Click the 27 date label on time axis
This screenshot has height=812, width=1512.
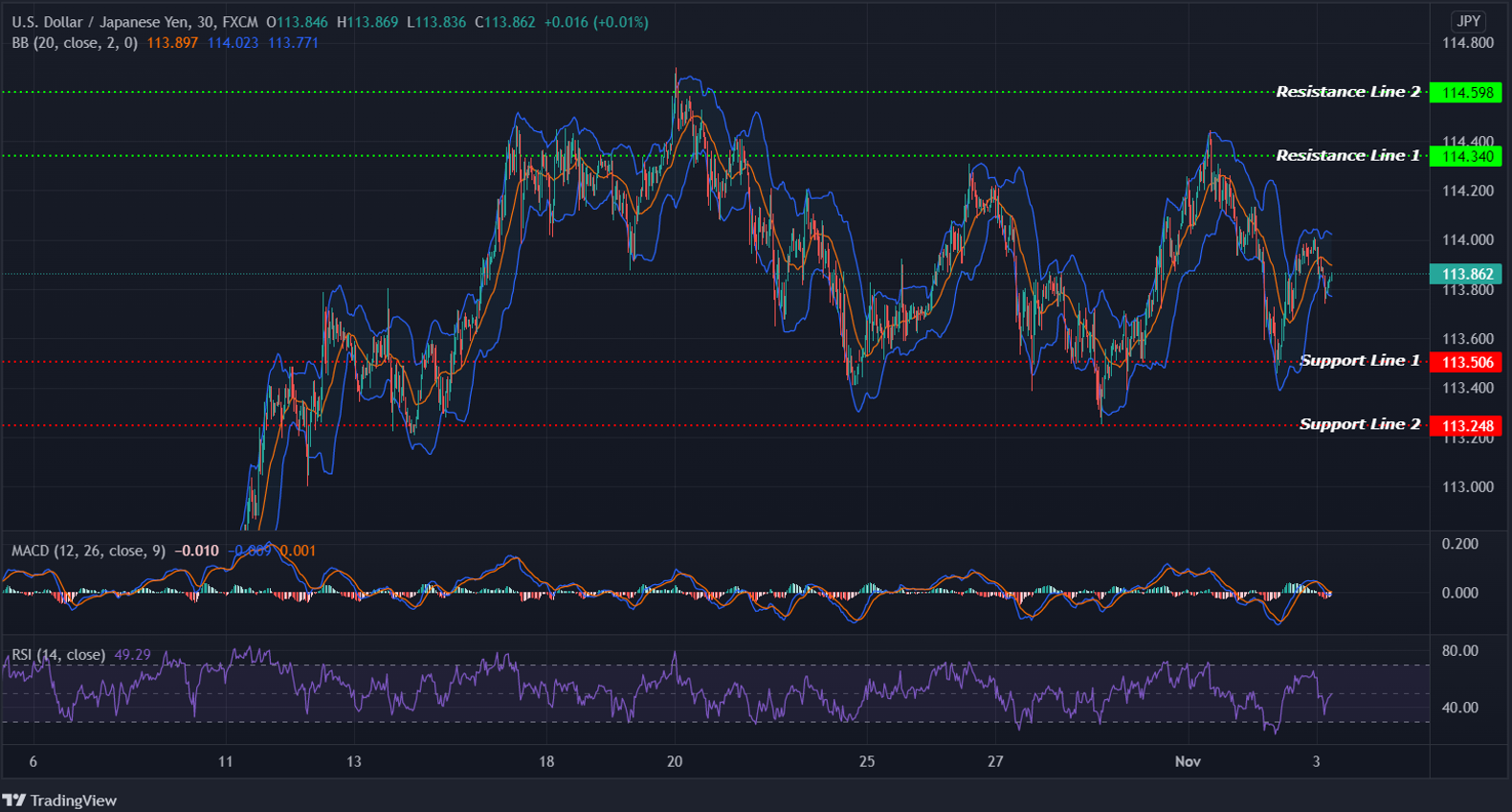[995, 761]
